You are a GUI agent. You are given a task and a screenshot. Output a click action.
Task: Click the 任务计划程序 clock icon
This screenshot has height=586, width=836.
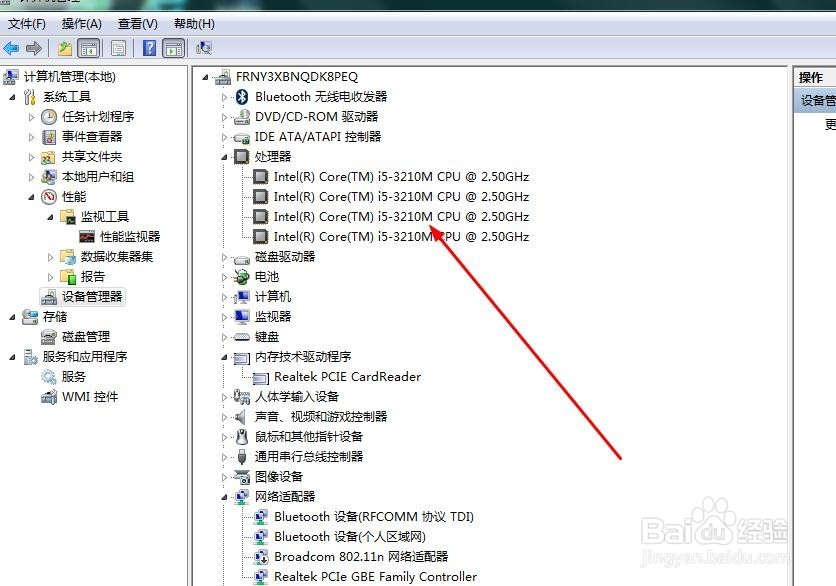pos(49,117)
